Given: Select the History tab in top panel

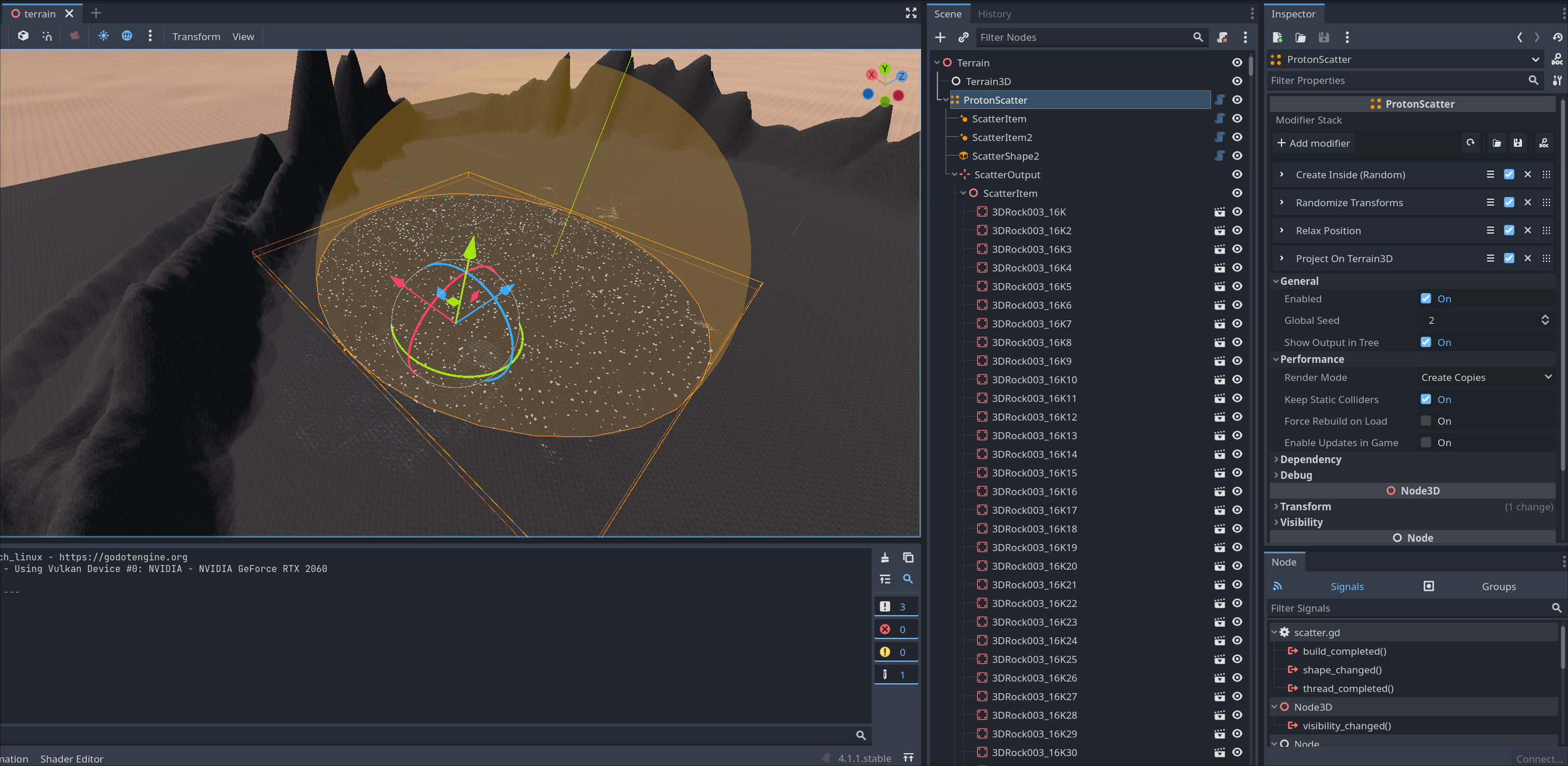Looking at the screenshot, I should pyautogui.click(x=994, y=13).
